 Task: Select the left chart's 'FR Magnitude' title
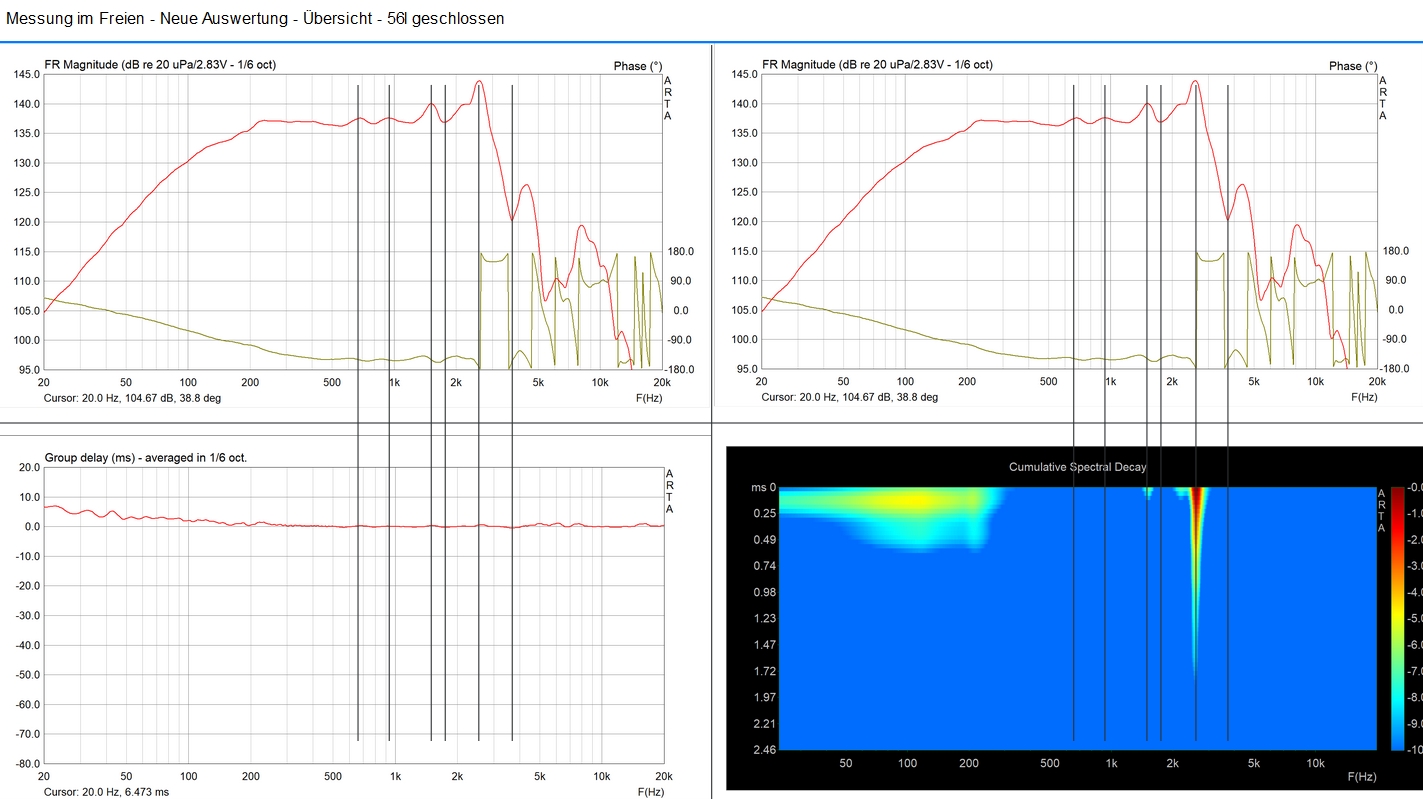coord(160,65)
